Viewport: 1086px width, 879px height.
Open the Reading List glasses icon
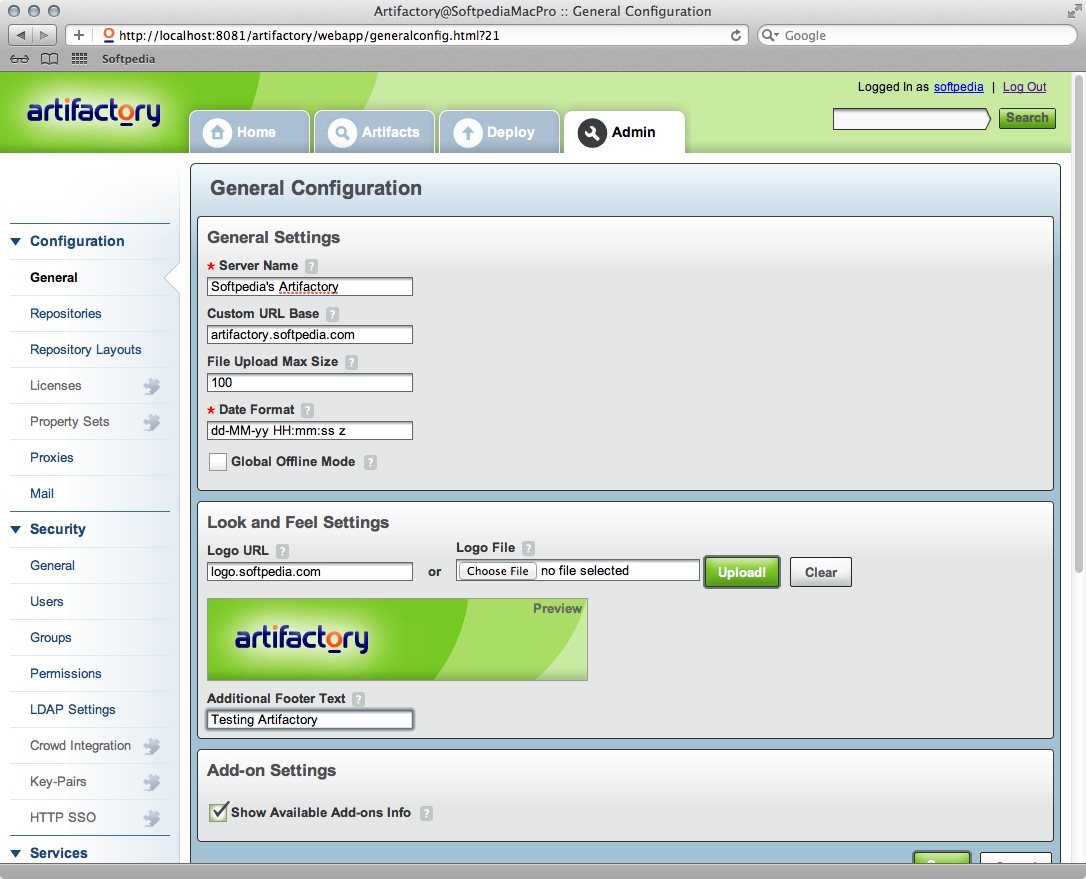(x=19, y=59)
